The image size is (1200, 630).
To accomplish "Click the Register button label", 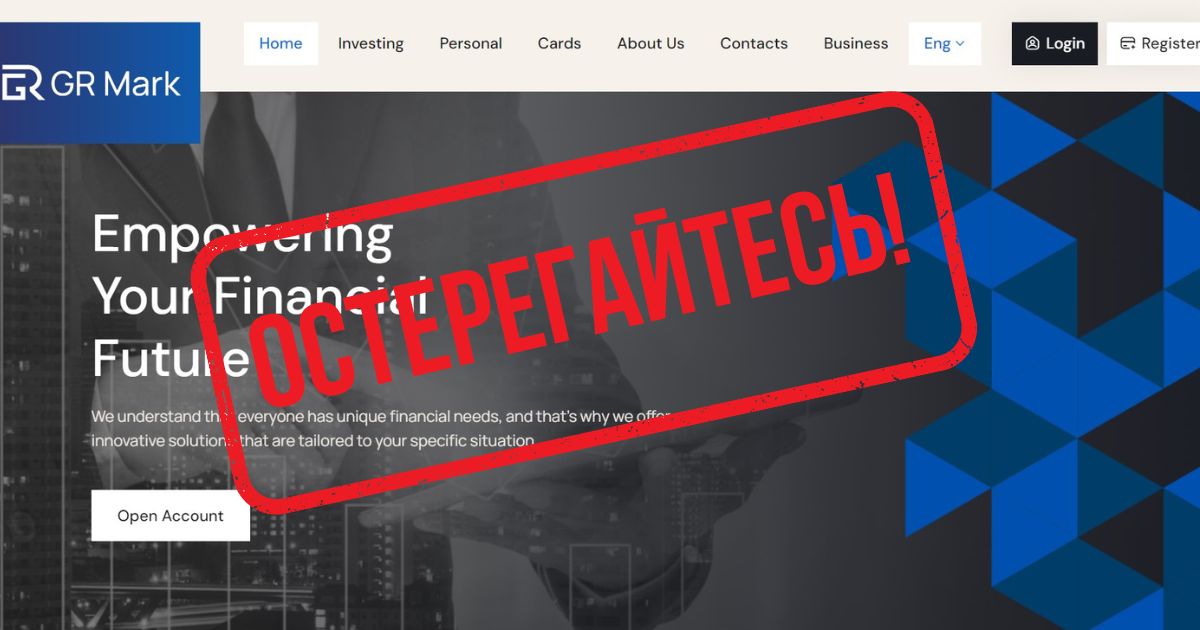I will point(1170,44).
